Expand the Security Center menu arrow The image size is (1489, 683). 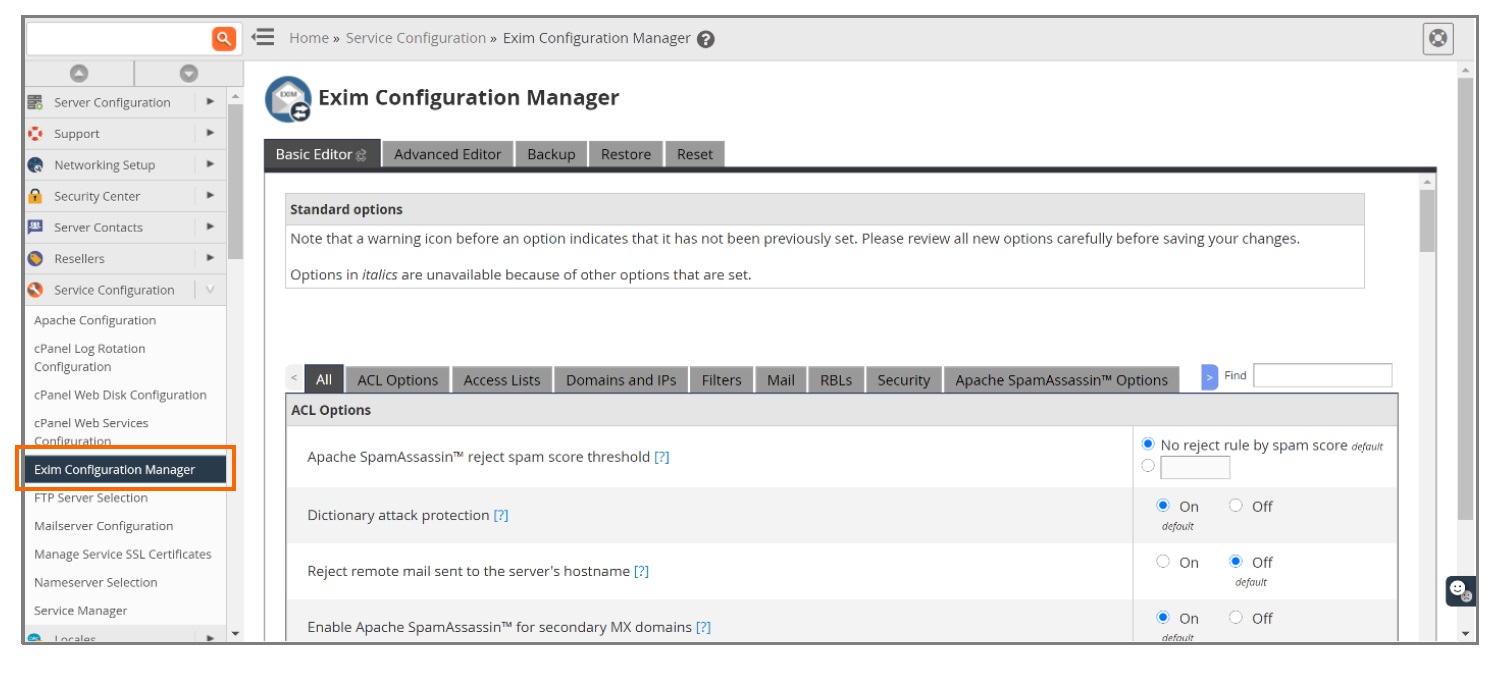tap(210, 196)
